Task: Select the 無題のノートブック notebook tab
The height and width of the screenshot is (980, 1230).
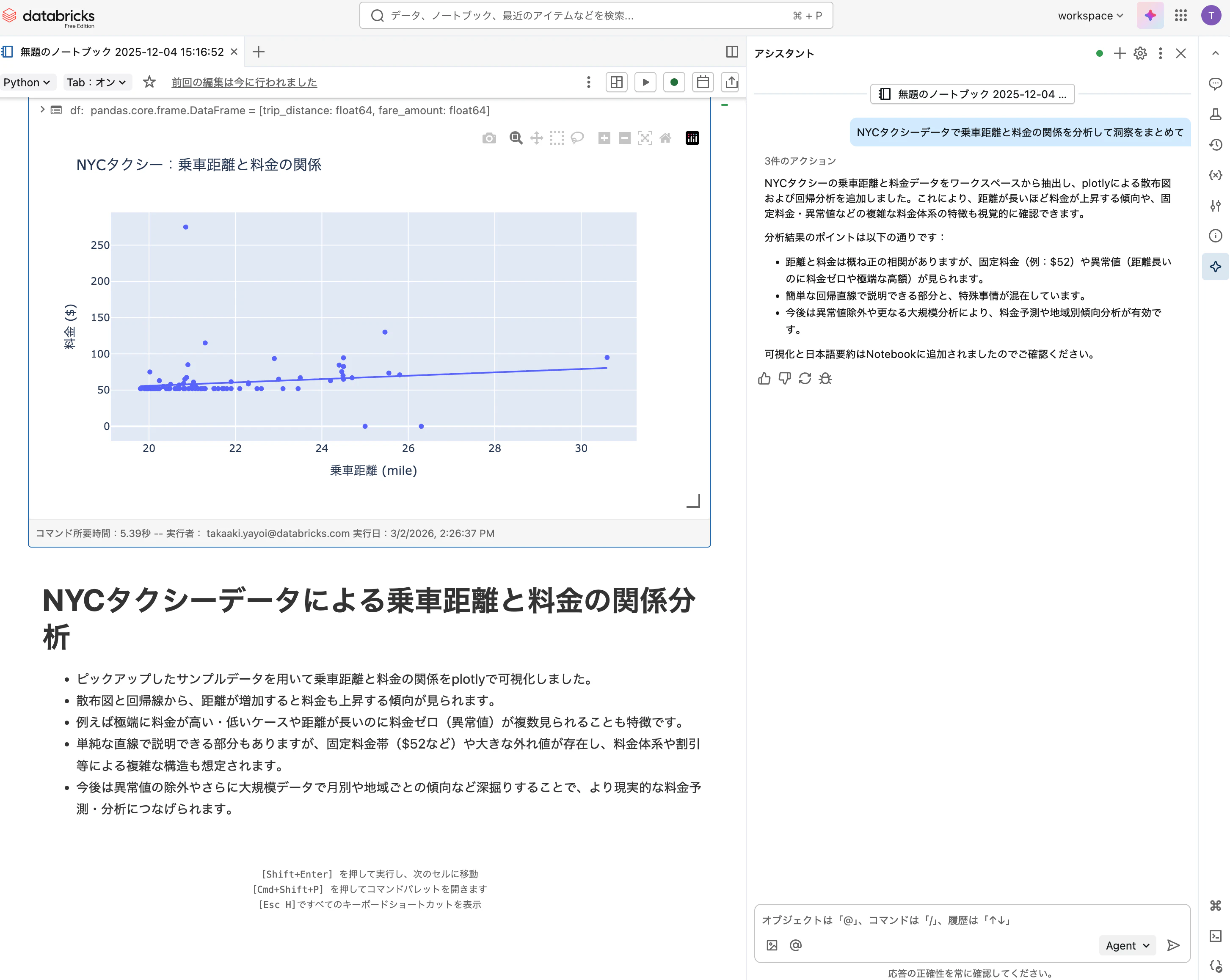Action: pyautogui.click(x=121, y=52)
